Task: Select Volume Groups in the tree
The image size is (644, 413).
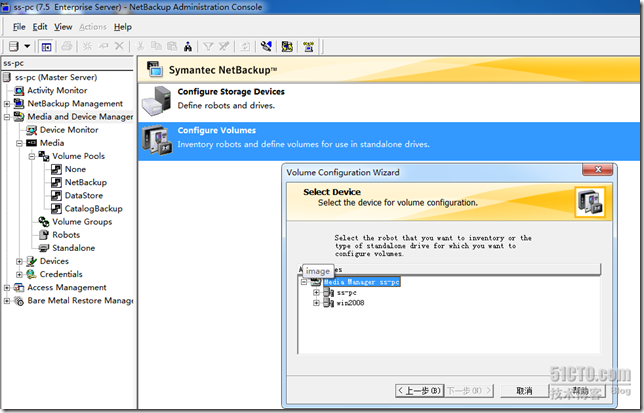Action: tap(82, 222)
